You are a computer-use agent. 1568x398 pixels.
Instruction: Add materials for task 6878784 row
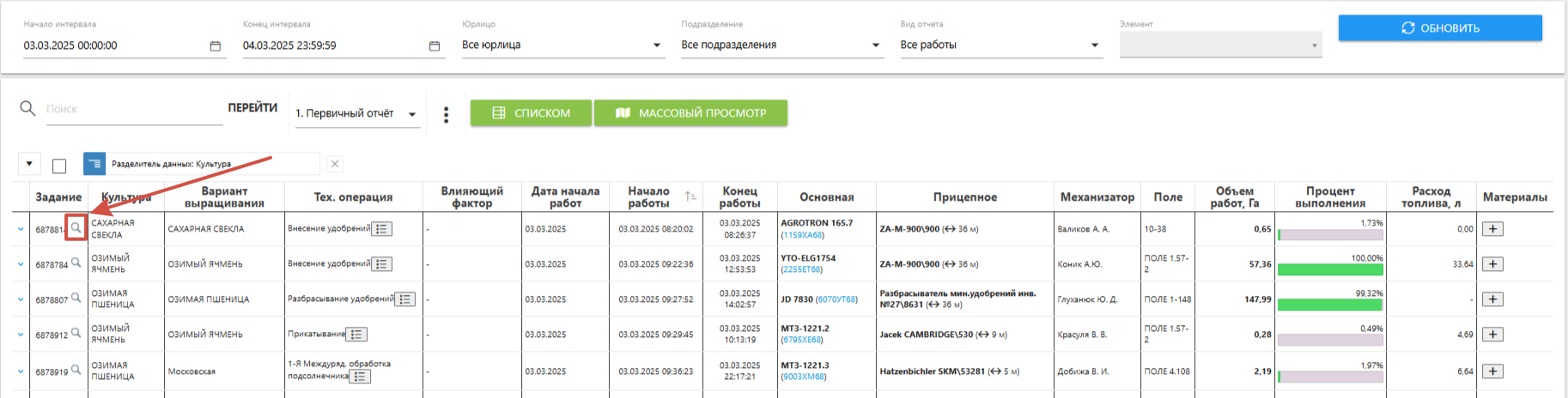pyautogui.click(x=1492, y=264)
